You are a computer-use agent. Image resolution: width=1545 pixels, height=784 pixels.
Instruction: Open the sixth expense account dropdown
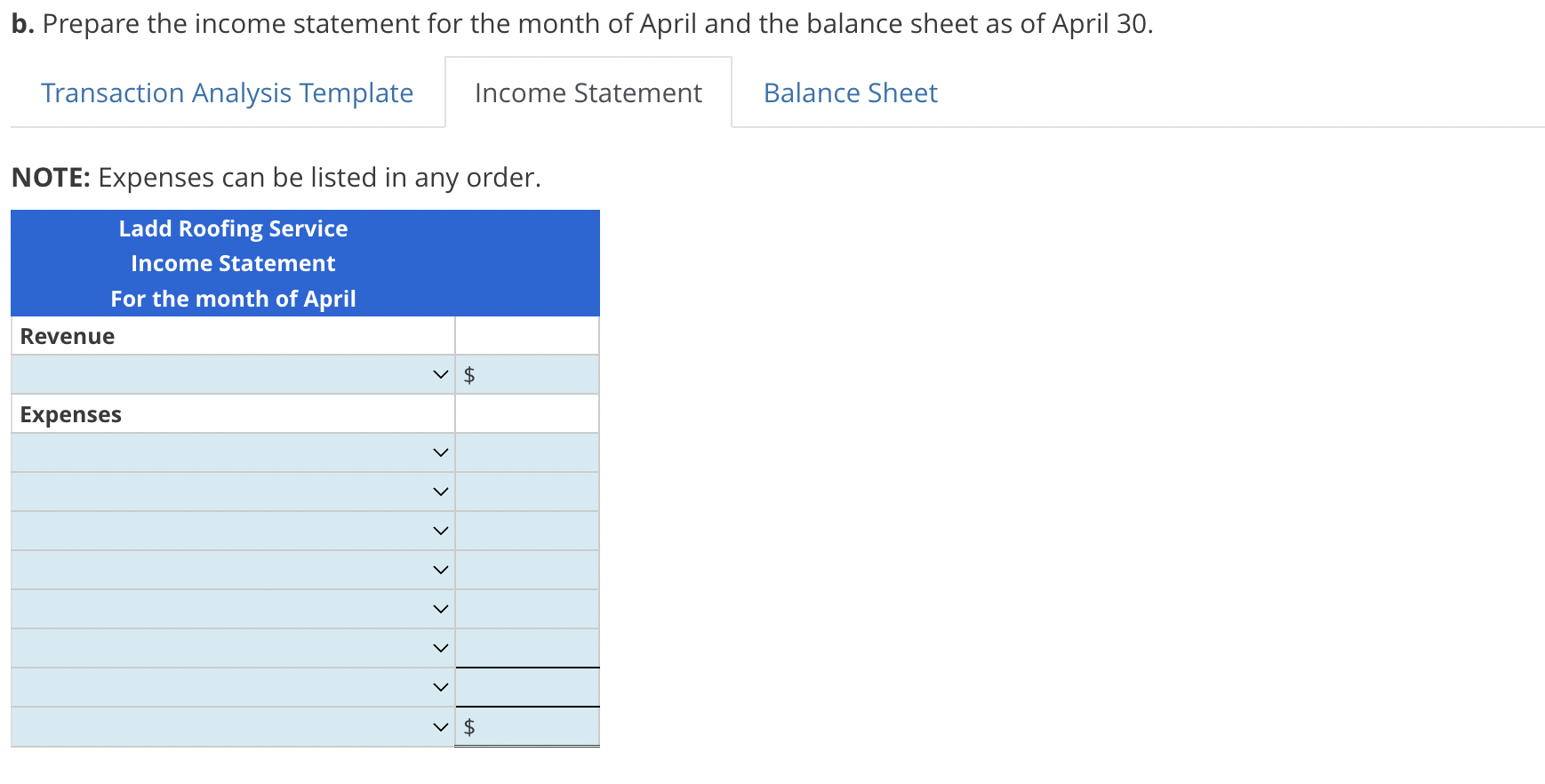pos(439,647)
